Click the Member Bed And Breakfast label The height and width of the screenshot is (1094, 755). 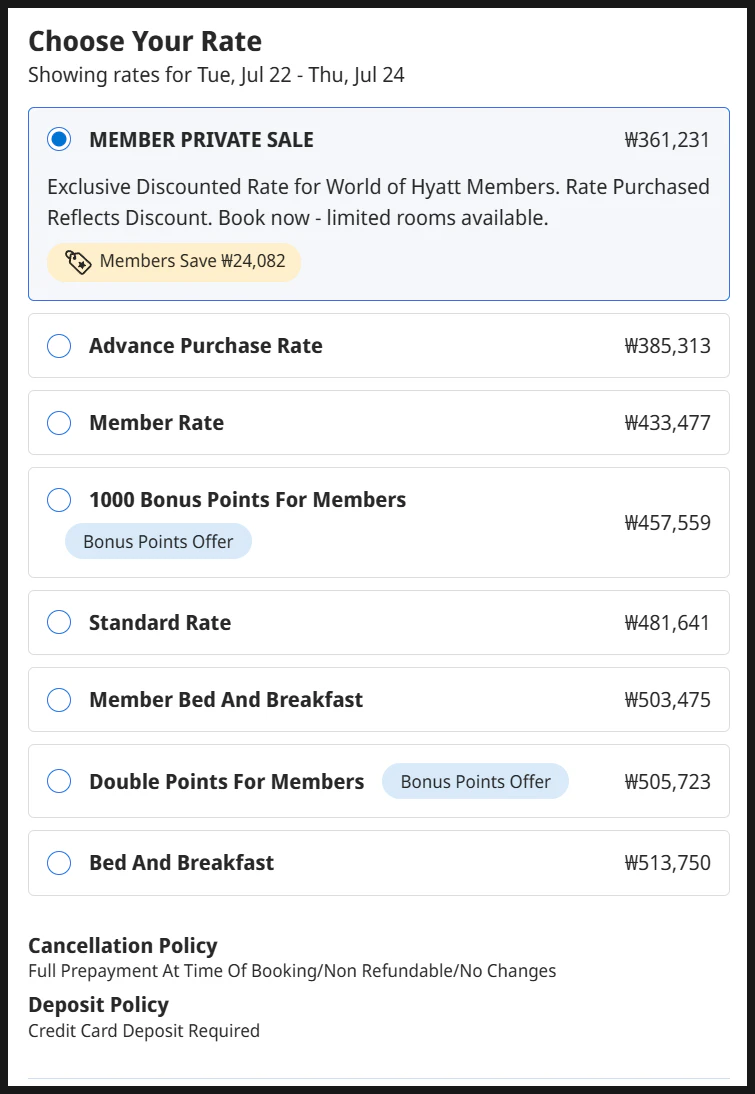(226, 699)
